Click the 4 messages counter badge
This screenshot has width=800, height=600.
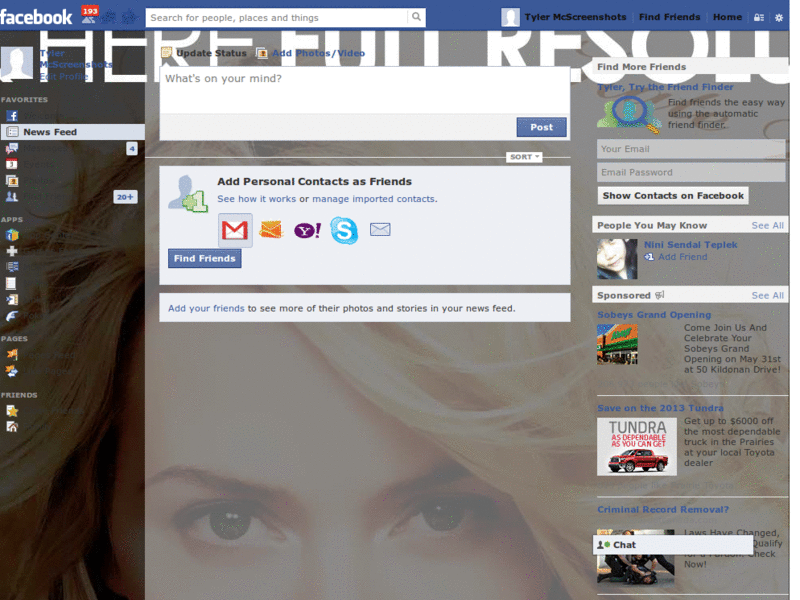point(132,148)
